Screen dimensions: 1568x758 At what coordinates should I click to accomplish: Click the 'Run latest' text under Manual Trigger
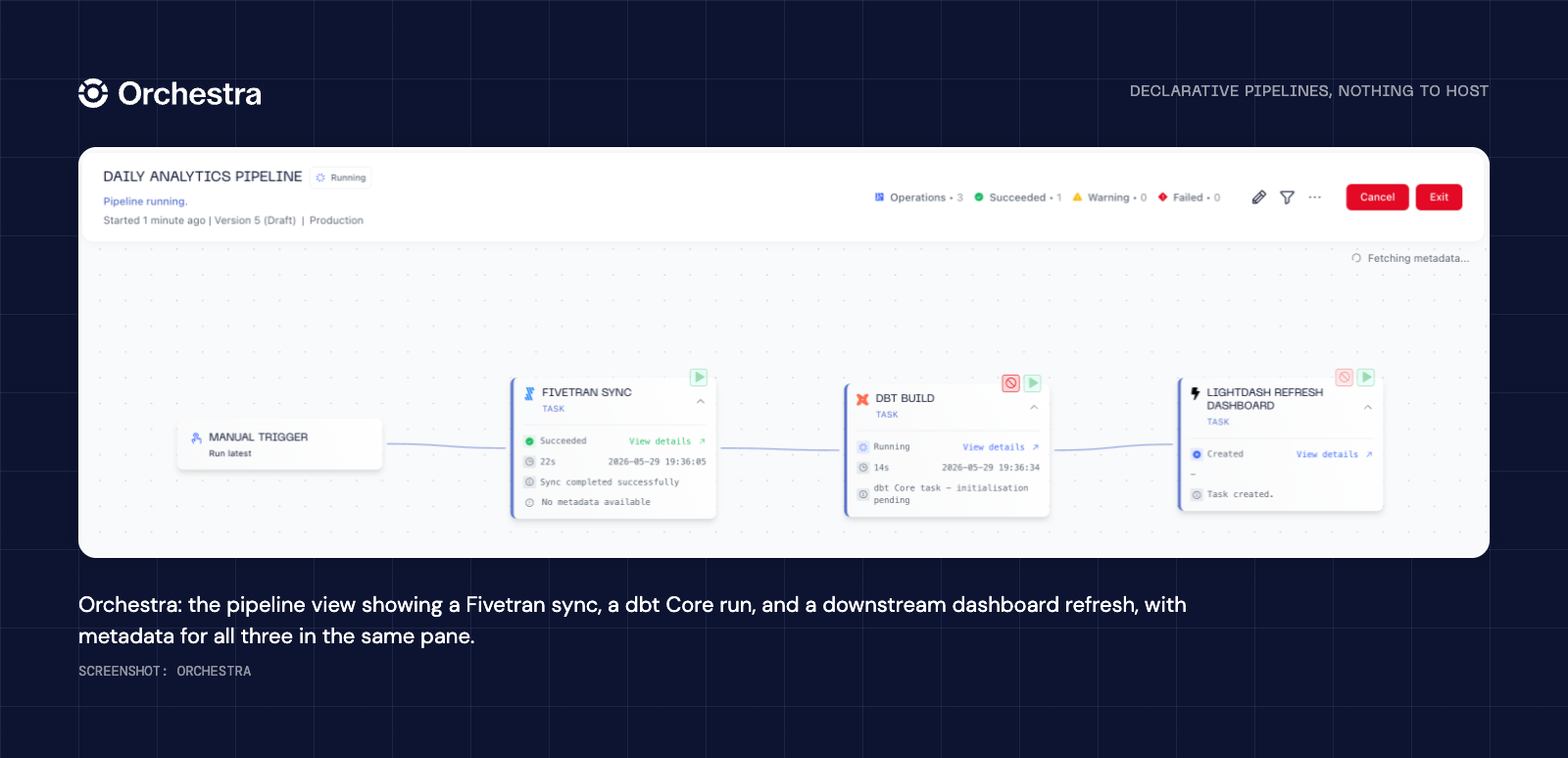click(230, 454)
